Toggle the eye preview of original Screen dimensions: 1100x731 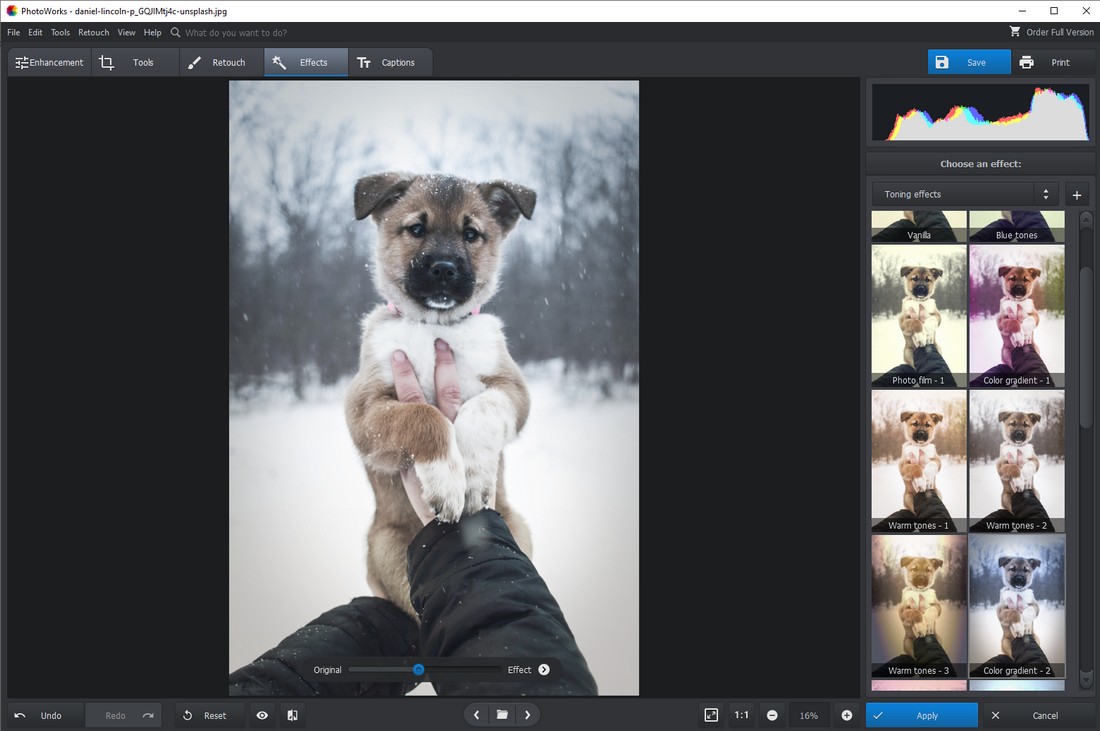[262, 715]
